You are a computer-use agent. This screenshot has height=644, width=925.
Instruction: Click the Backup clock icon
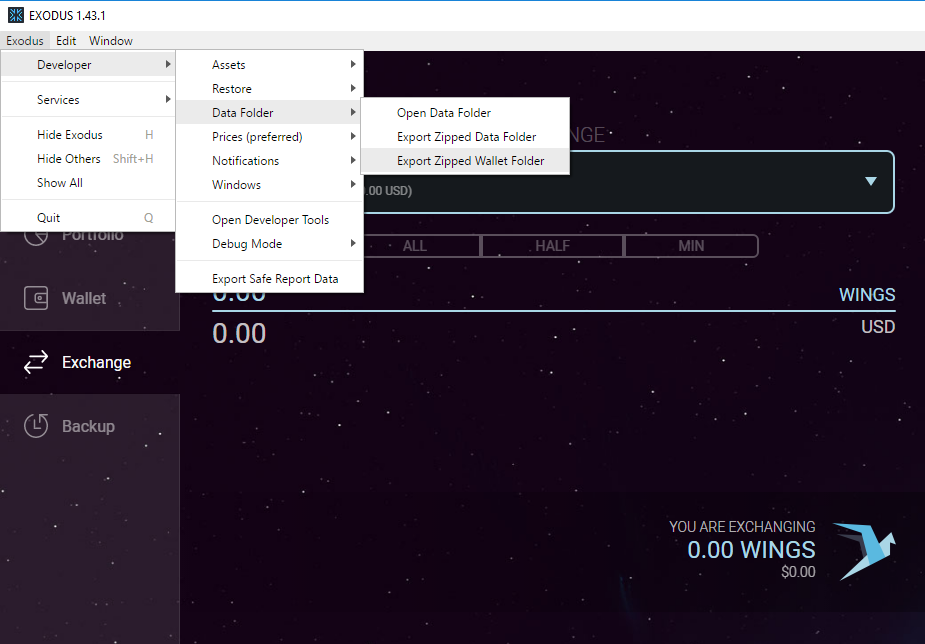point(36,426)
